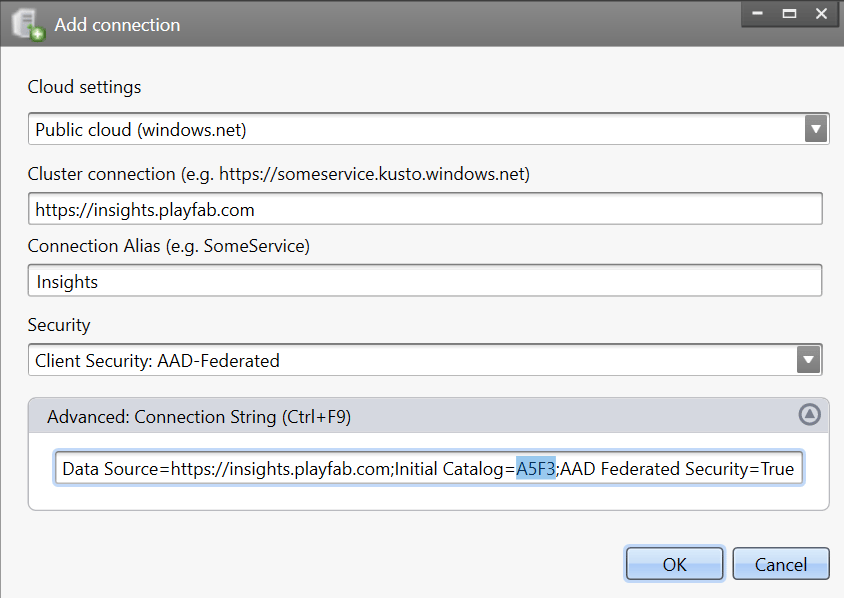Close the Add connection dialog
The width and height of the screenshot is (844, 598).
click(x=821, y=13)
